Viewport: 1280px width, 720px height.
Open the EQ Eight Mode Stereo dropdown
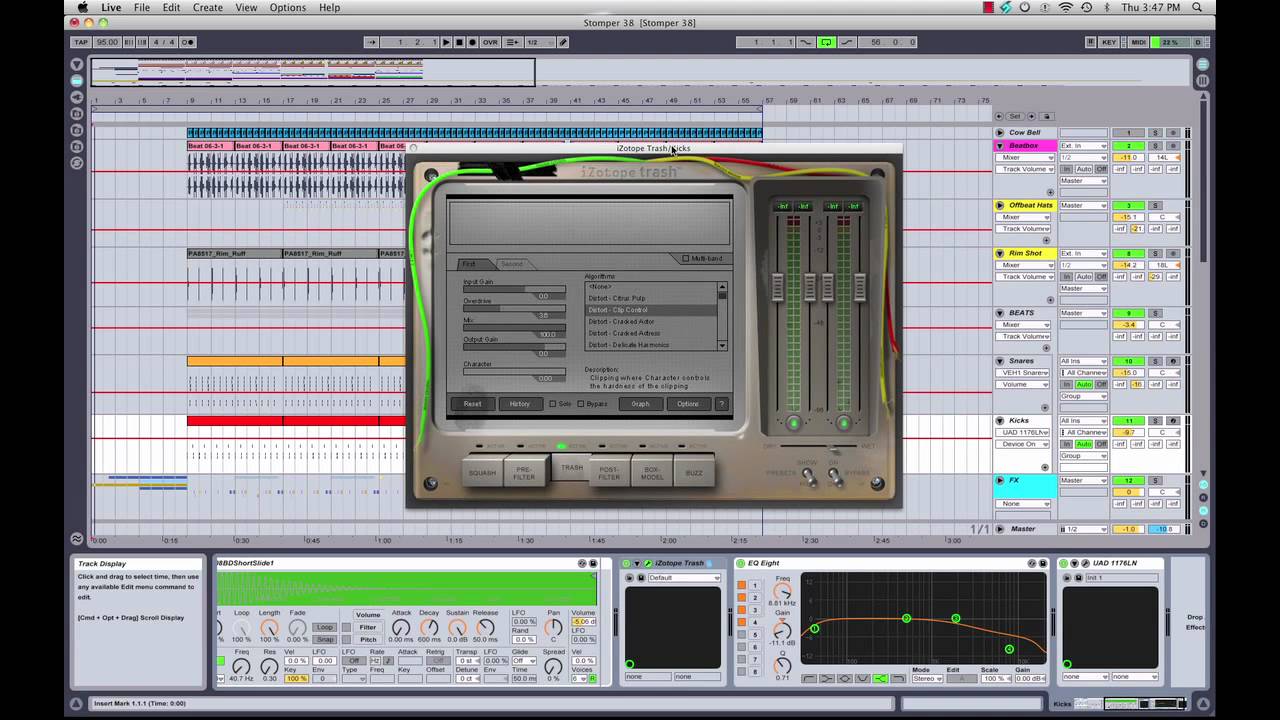click(x=929, y=679)
